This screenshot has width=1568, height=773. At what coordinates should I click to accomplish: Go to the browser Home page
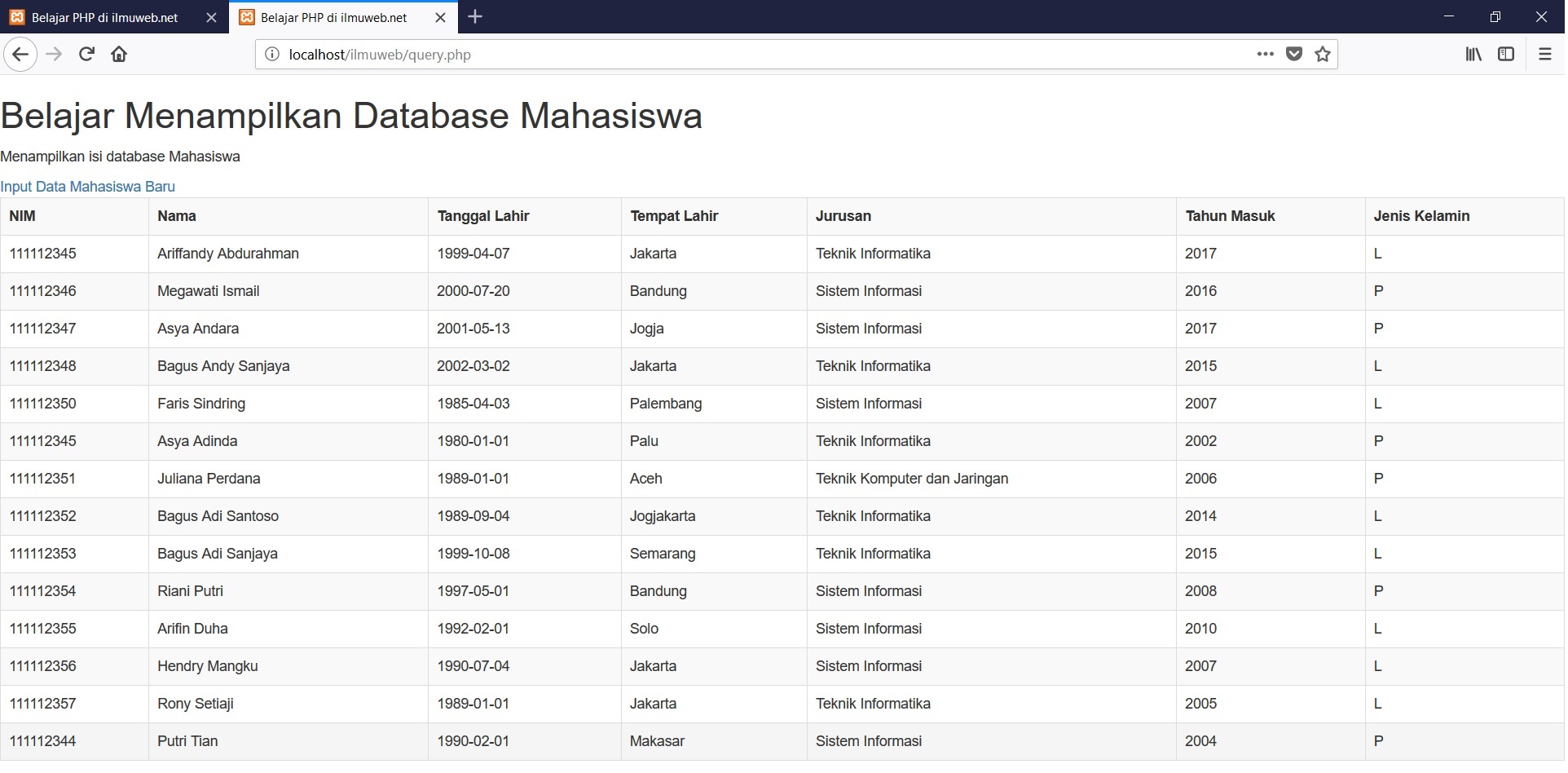[119, 55]
